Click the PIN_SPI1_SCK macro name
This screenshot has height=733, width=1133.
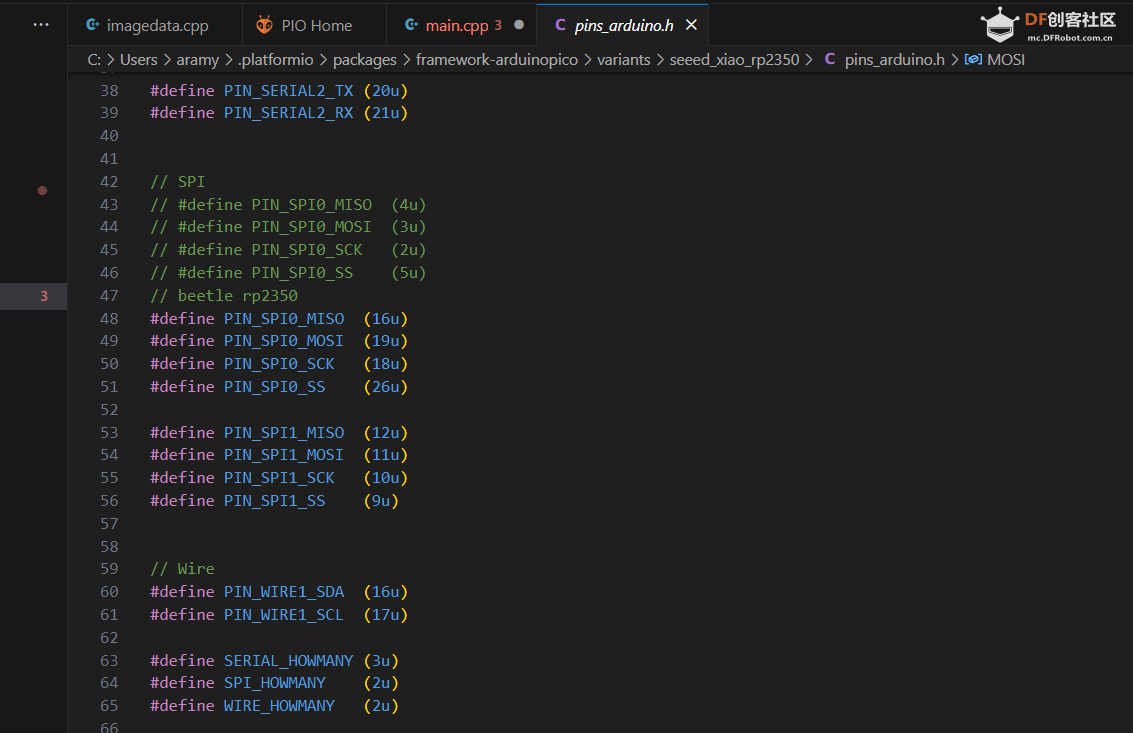click(279, 479)
